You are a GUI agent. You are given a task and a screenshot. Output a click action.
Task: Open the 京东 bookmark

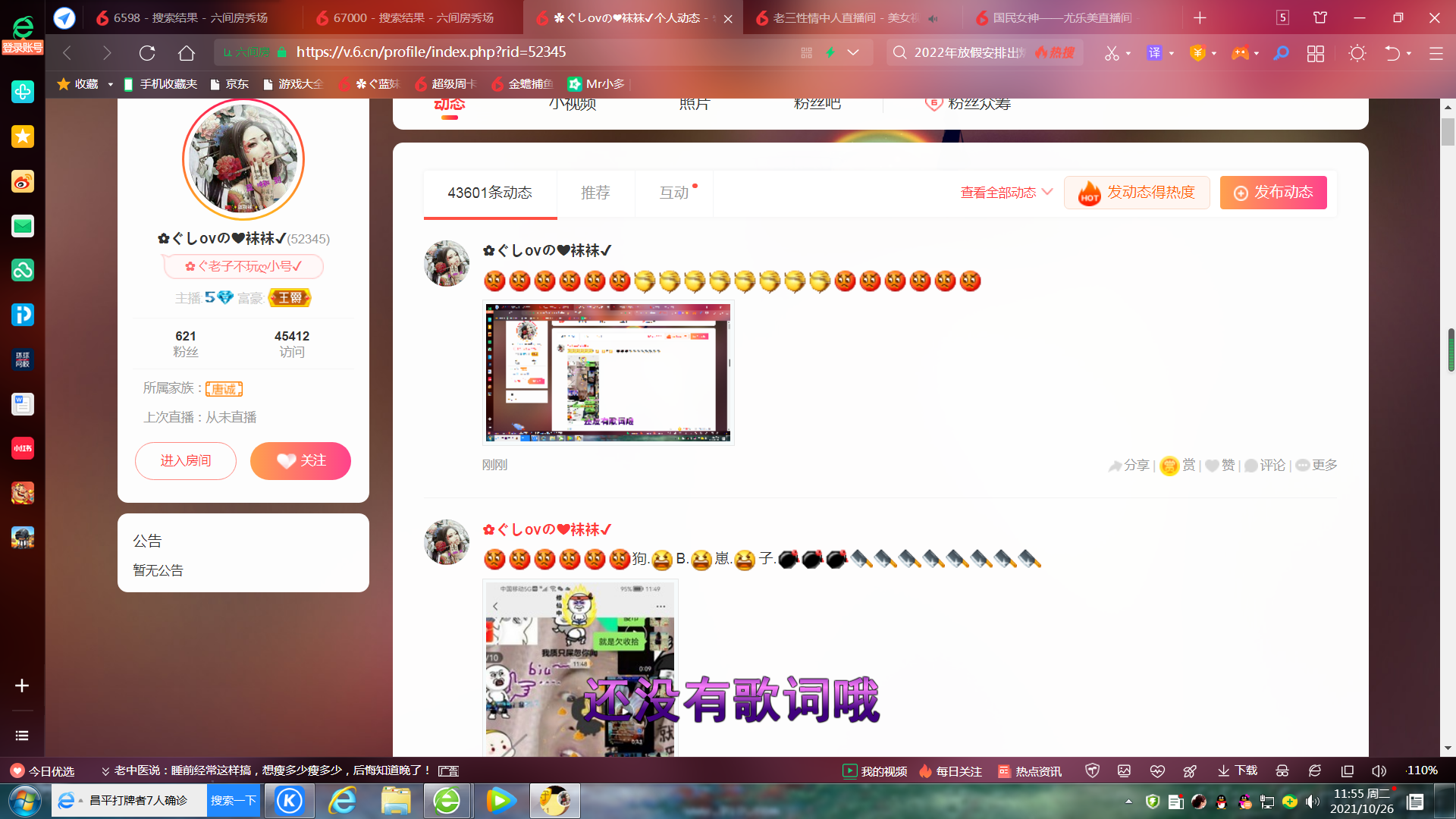pyautogui.click(x=230, y=84)
